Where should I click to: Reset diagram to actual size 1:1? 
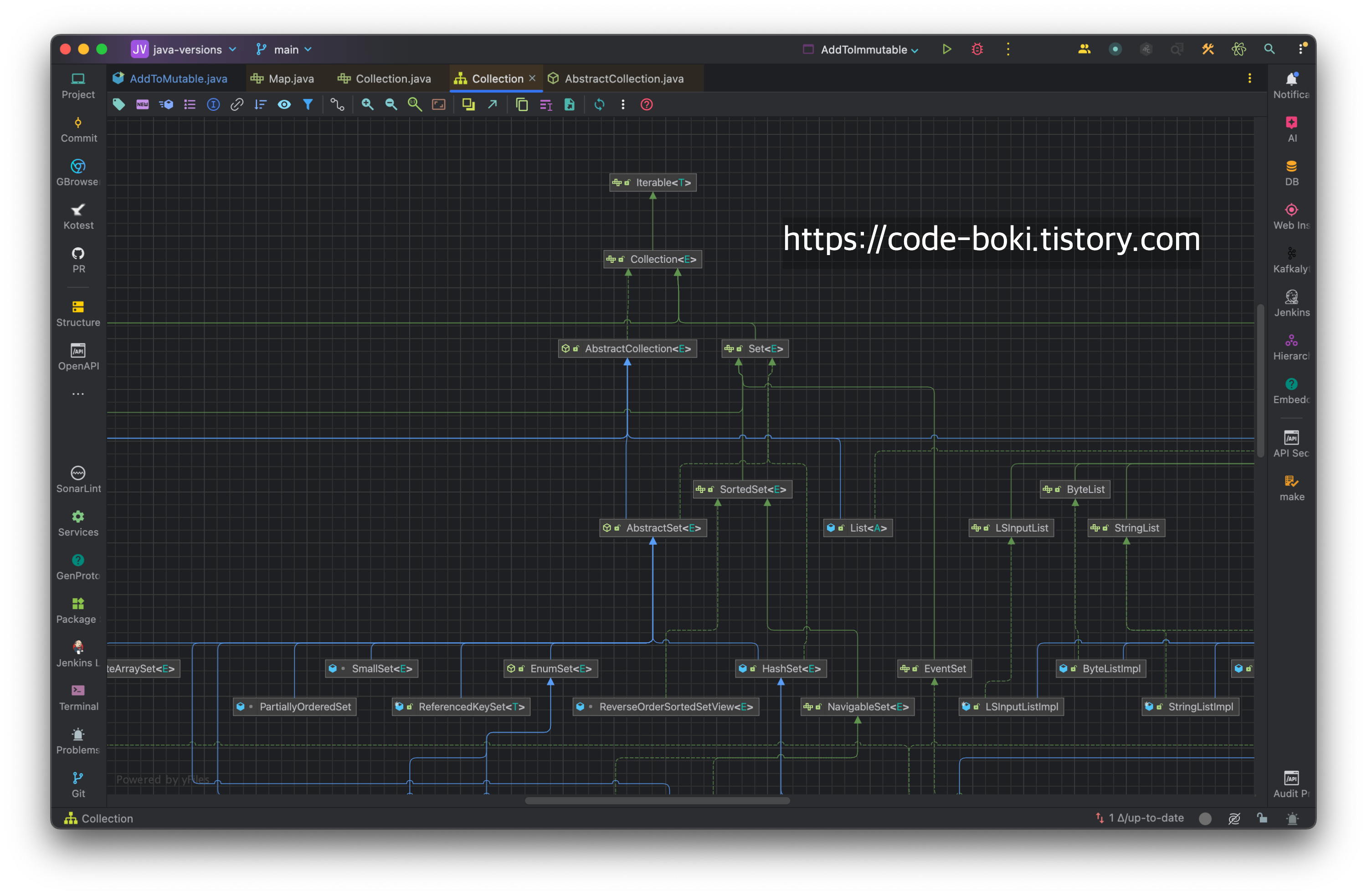click(415, 104)
